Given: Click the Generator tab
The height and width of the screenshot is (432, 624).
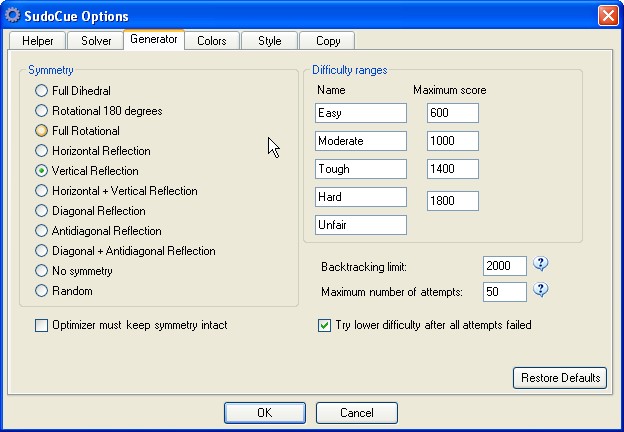Looking at the screenshot, I should 154,39.
